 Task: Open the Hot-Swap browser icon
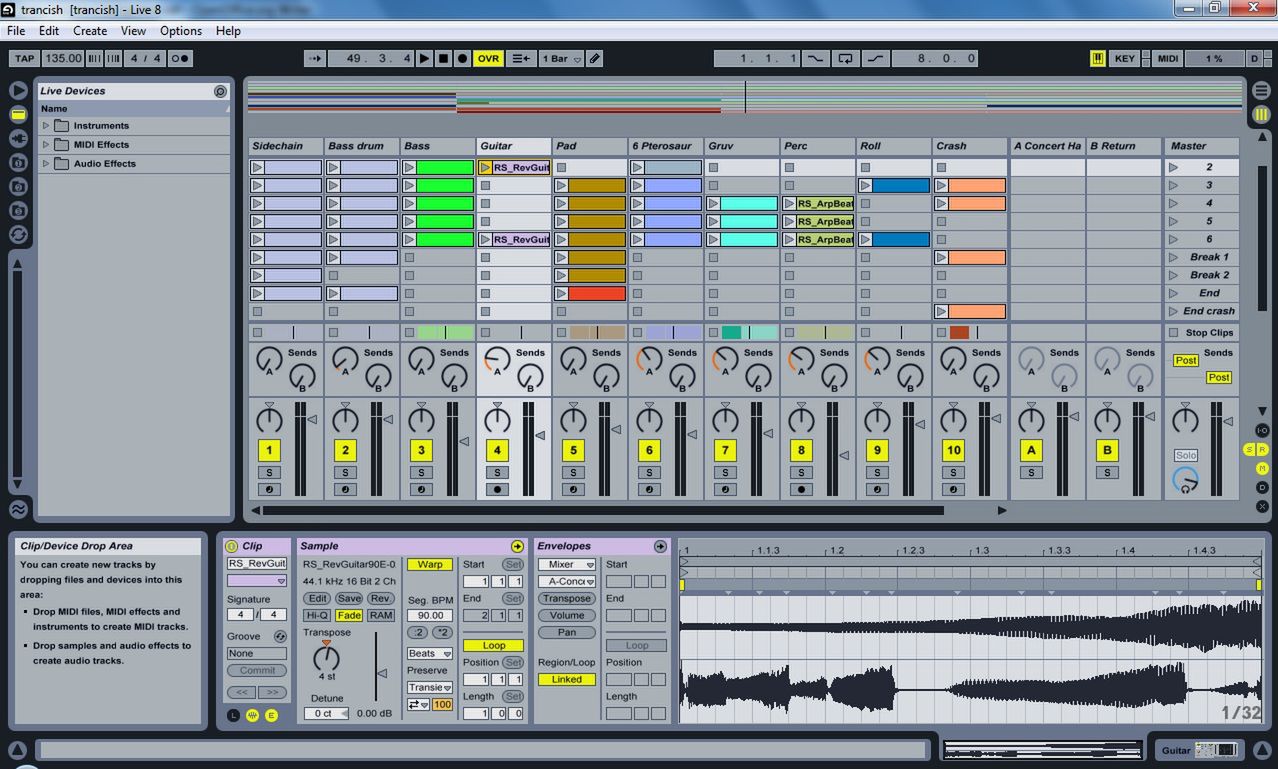tap(18, 235)
